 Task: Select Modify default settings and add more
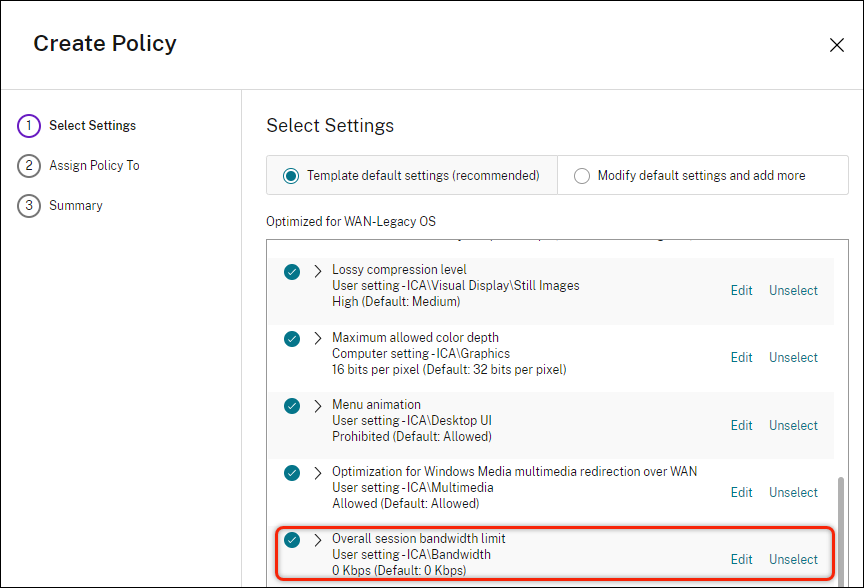tap(581, 175)
